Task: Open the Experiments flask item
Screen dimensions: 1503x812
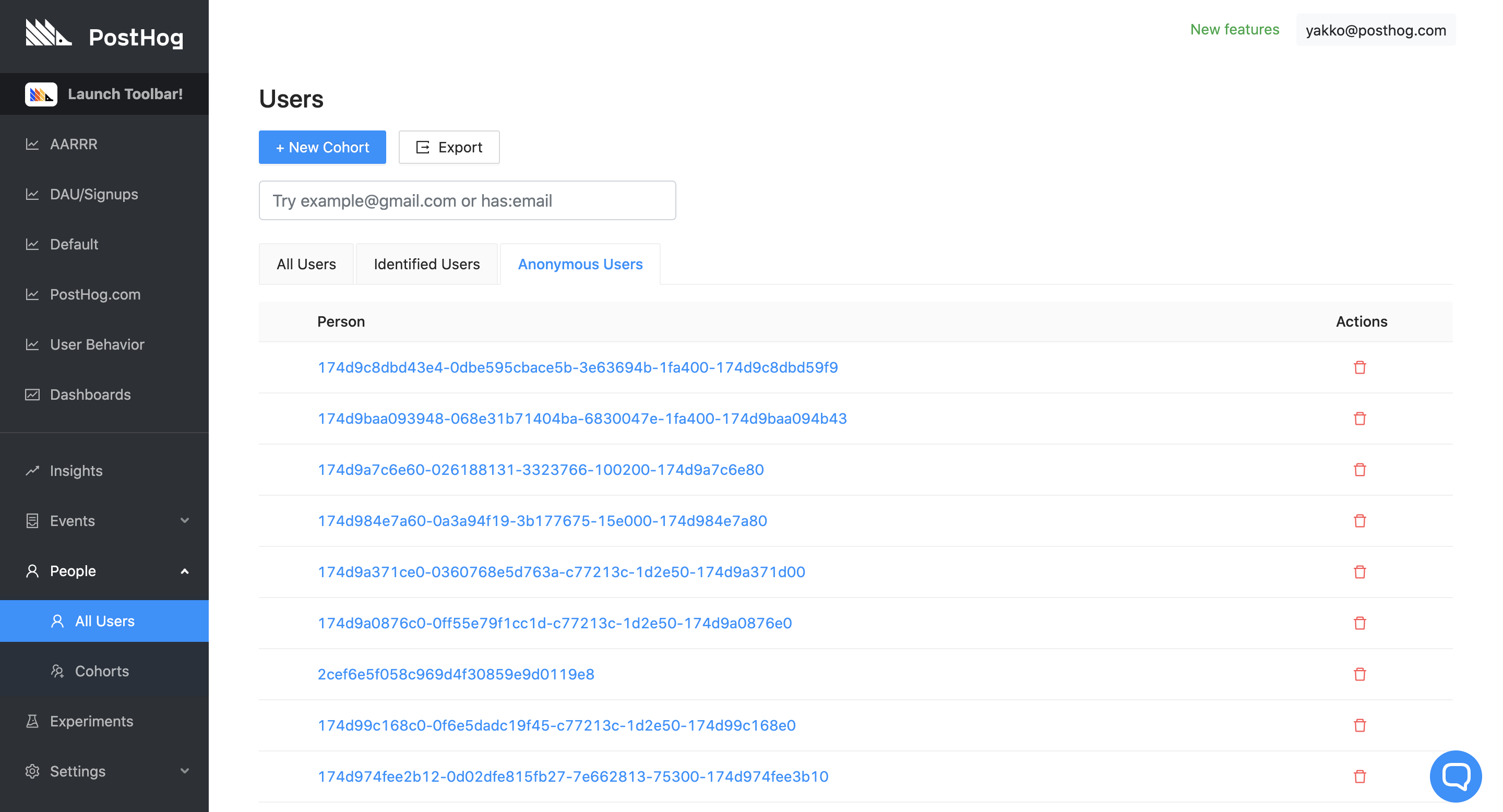Action: [91, 721]
